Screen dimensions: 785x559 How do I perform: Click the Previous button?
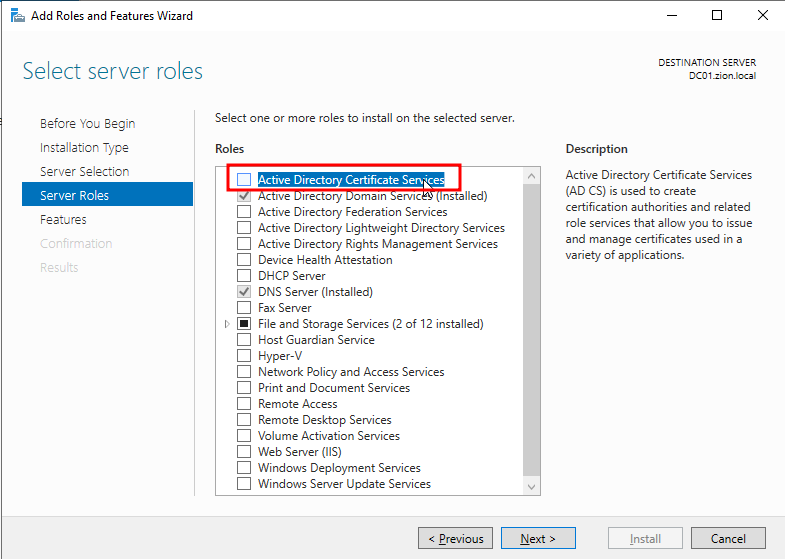tap(455, 539)
